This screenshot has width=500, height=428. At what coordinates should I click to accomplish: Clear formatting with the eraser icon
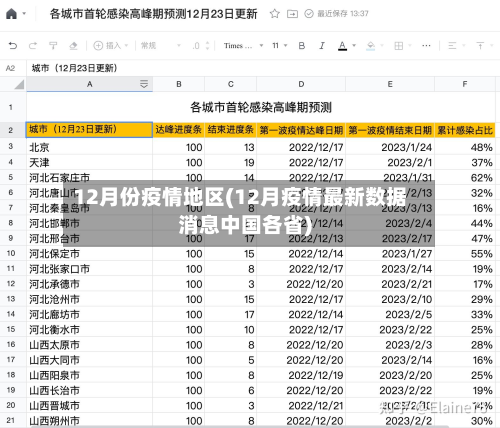(73, 45)
